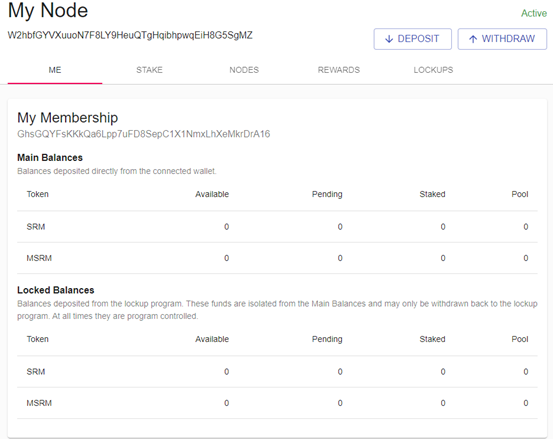Switch to the ME tab
Screen dimensions: 553x439
(55, 70)
